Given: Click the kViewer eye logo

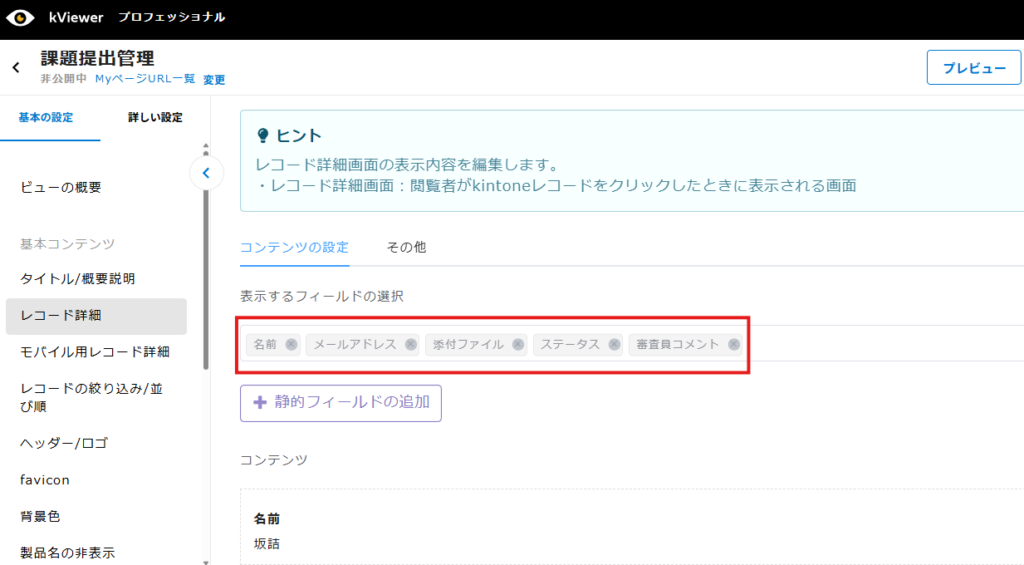Looking at the screenshot, I should coord(20,18).
